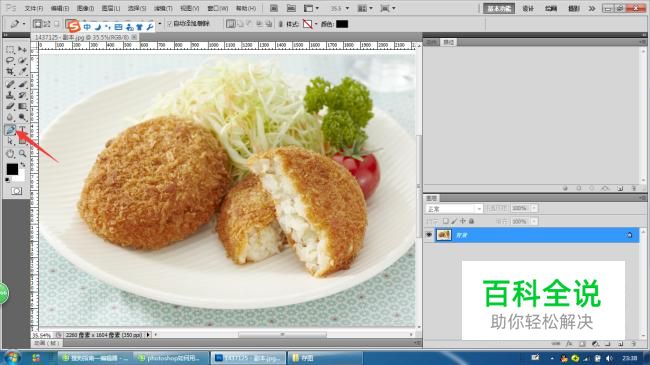The height and width of the screenshot is (365, 650).
Task: Show more workspaces chevron
Action: (592, 8)
